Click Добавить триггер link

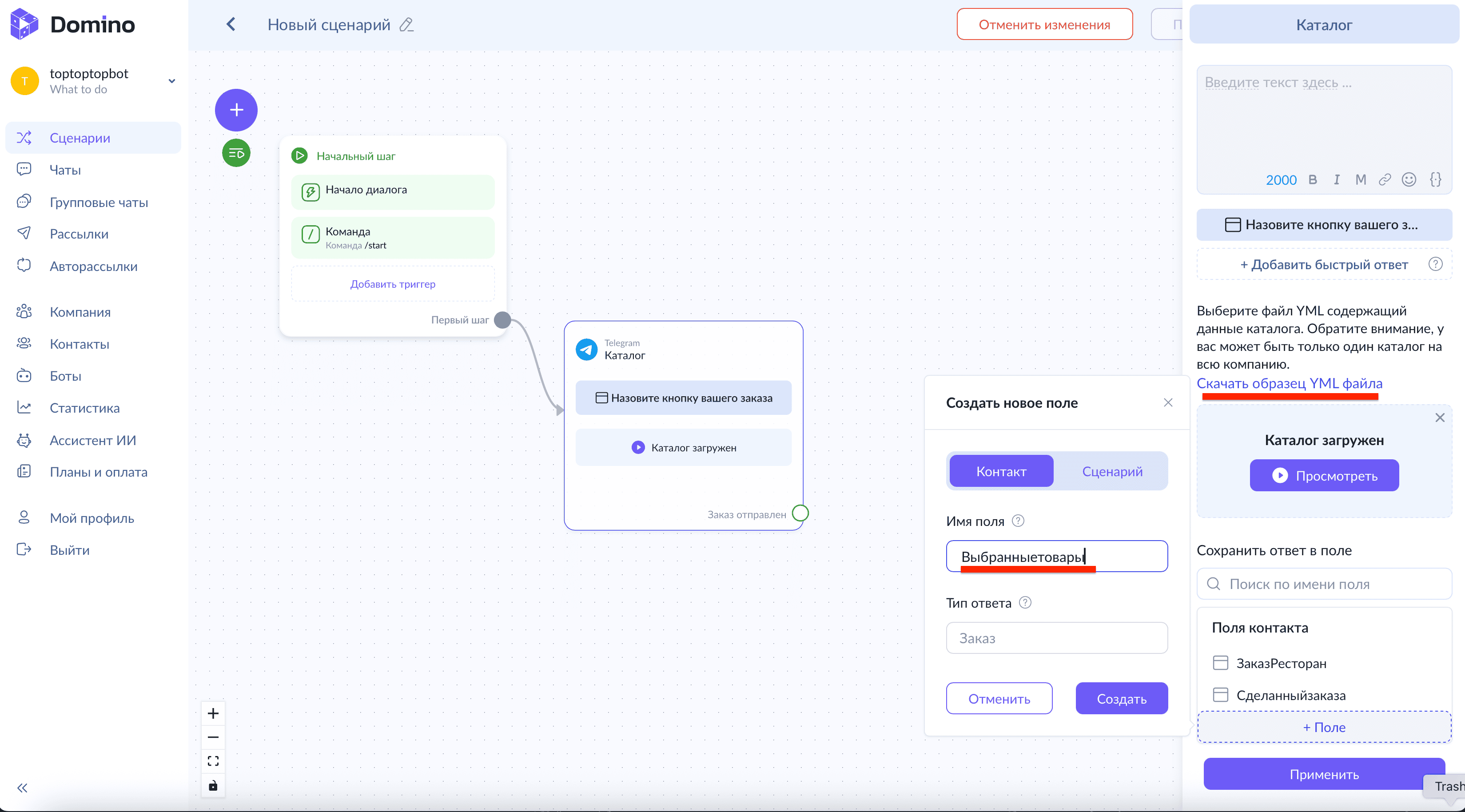tap(392, 284)
